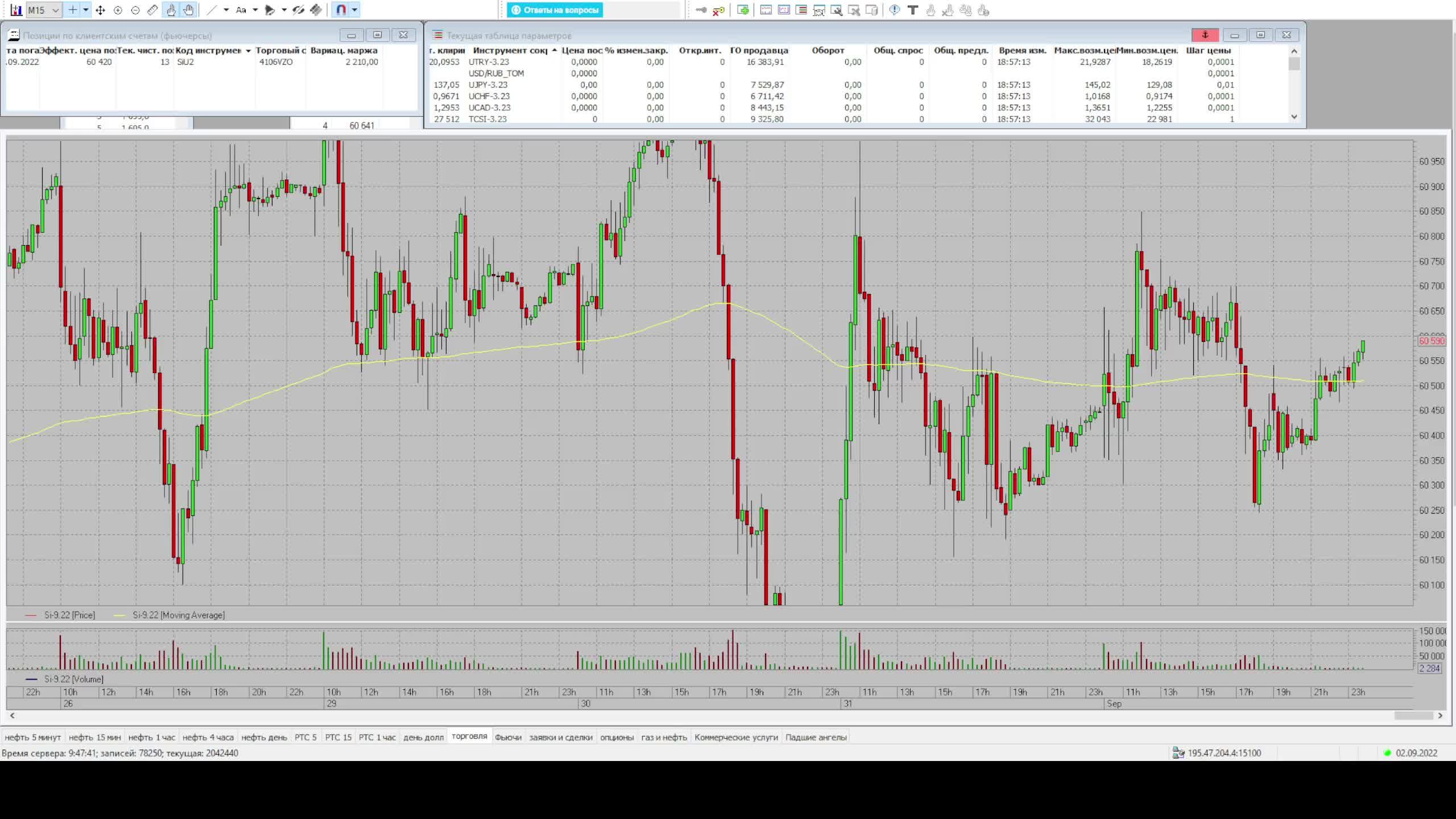Click the Обмен column header
The image size is (1456, 819).
pos(828,51)
